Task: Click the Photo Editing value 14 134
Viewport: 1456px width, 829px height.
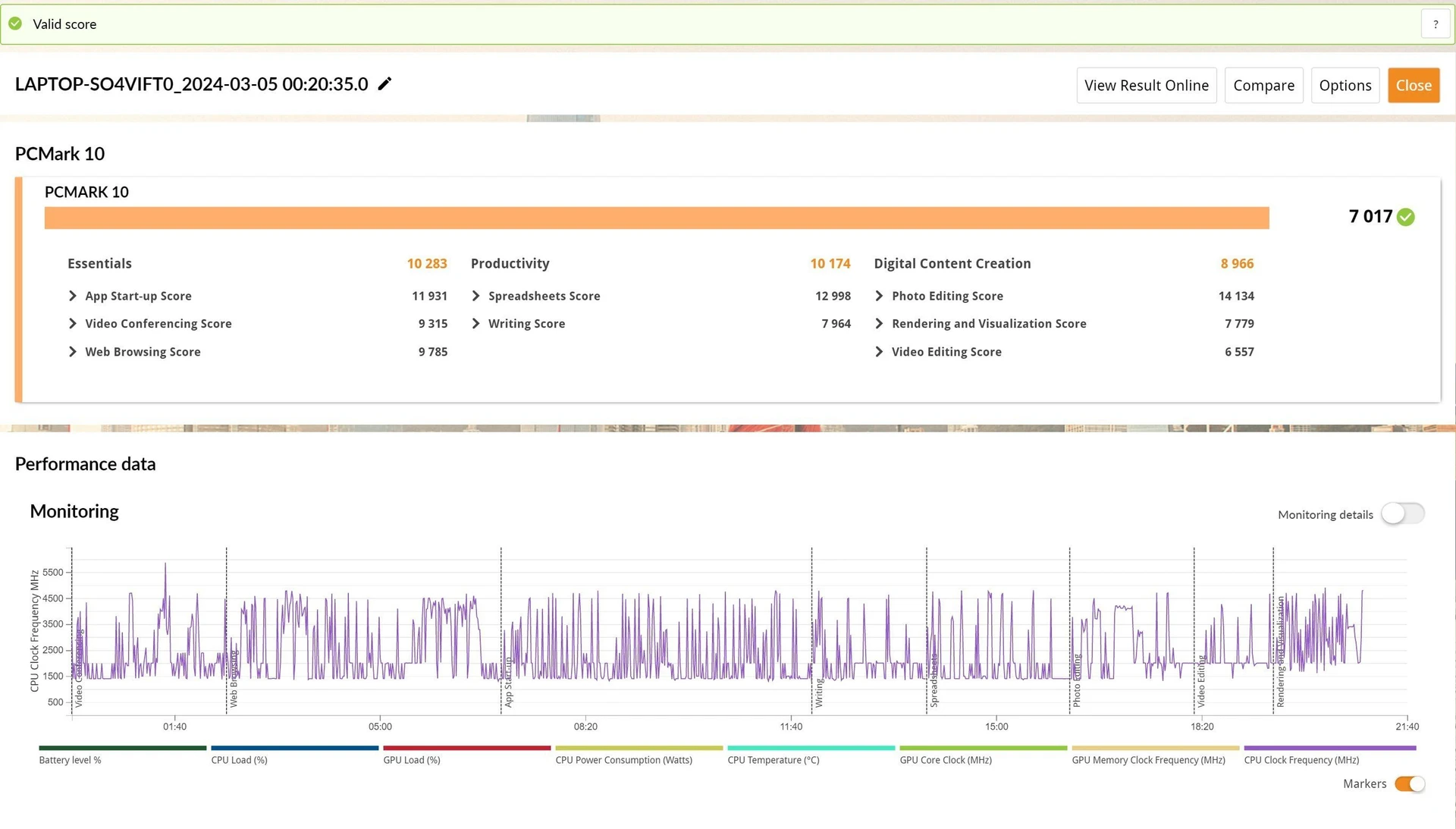Action: coord(1236,296)
